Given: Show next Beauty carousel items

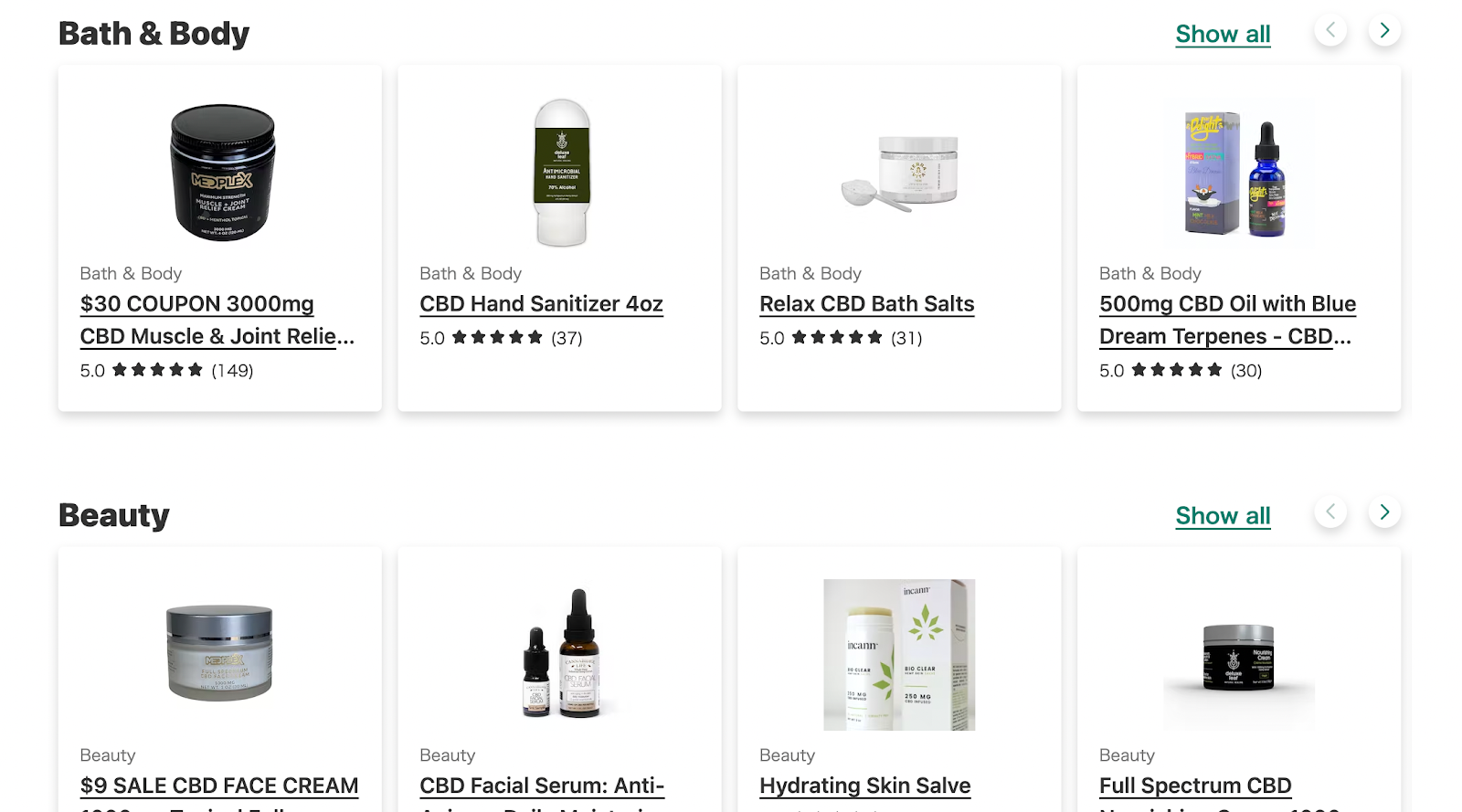Looking at the screenshot, I should click(1384, 512).
